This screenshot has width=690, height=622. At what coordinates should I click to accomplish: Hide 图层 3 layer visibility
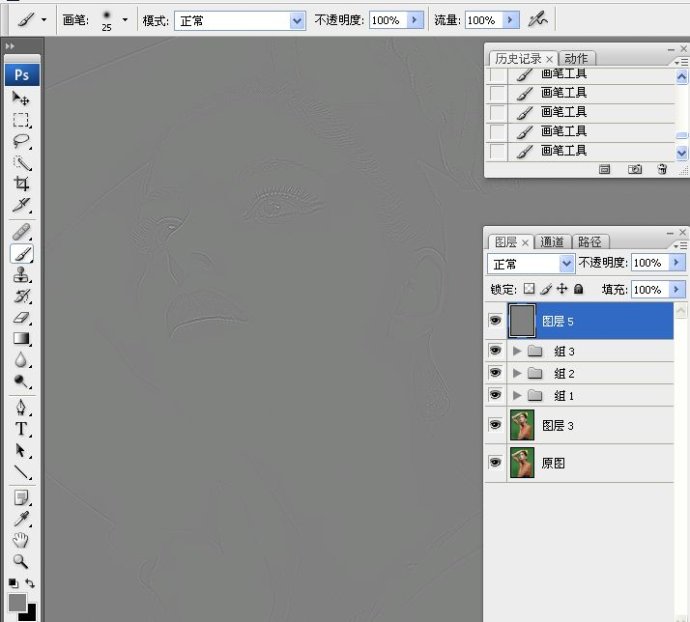[x=495, y=425]
